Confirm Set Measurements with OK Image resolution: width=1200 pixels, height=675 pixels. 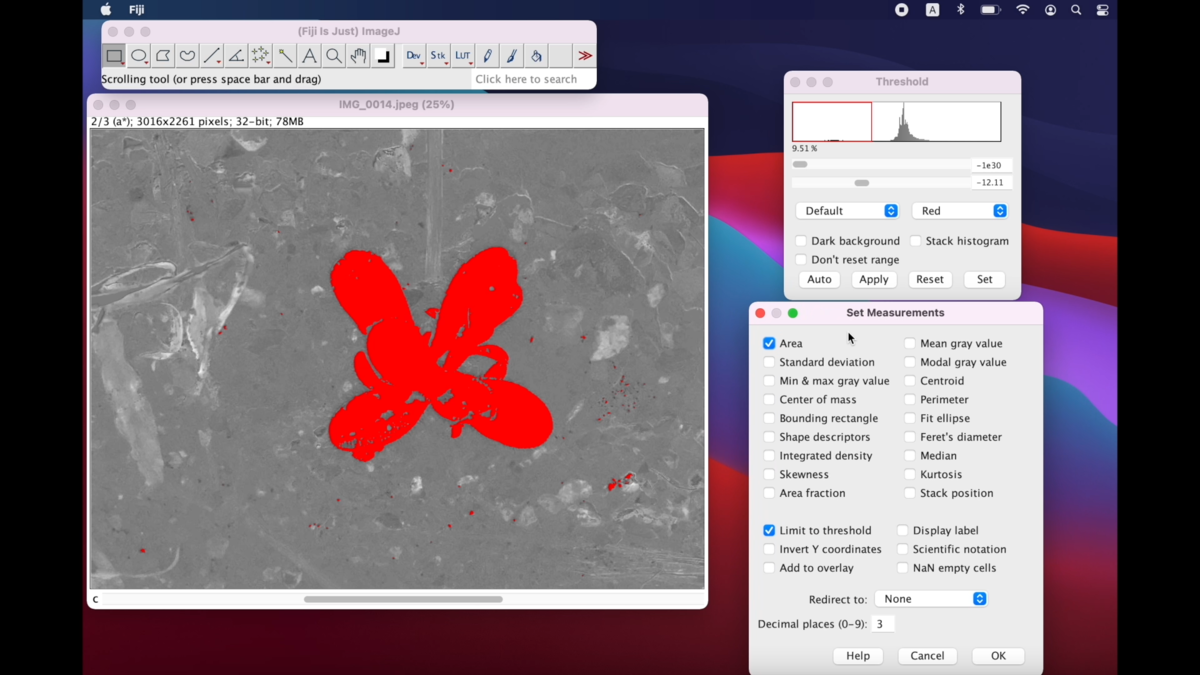click(998, 656)
